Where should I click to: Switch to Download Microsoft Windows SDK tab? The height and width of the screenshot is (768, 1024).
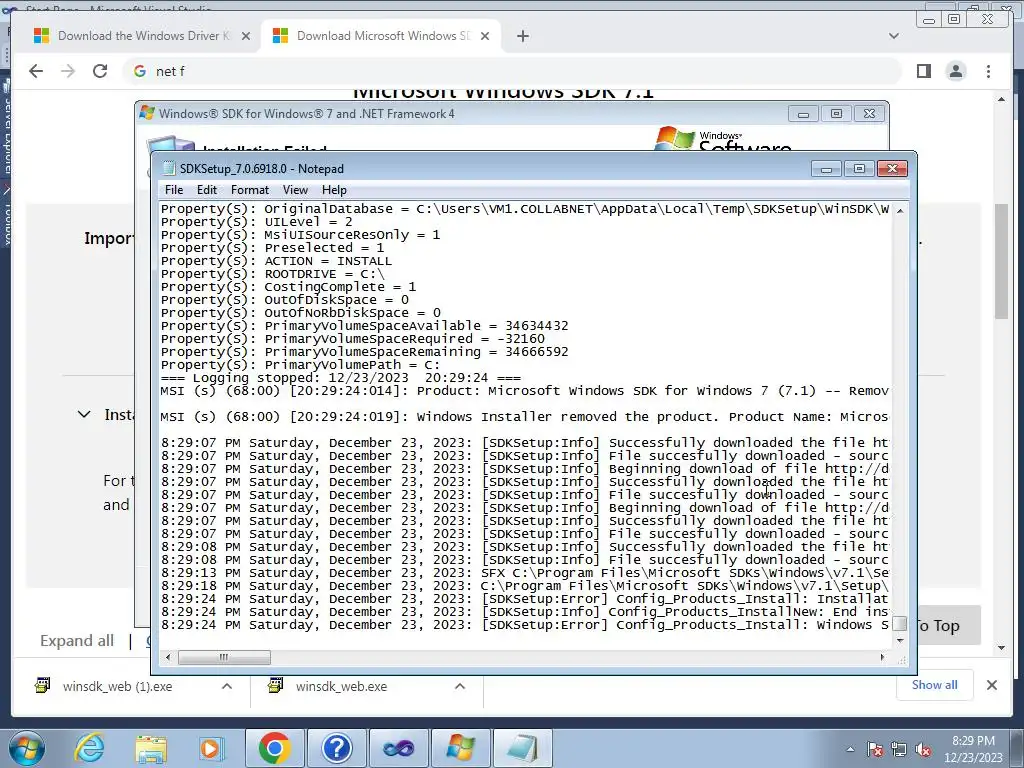pos(382,36)
